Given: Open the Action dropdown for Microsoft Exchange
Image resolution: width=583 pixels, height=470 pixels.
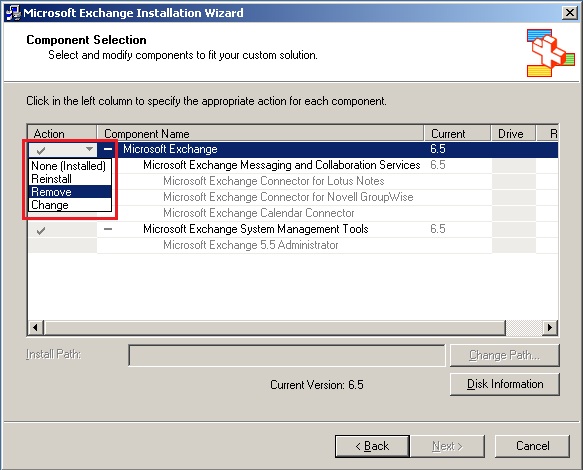Looking at the screenshot, I should point(89,149).
